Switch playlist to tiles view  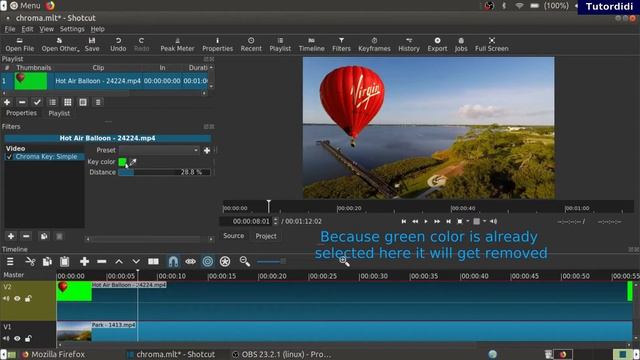click(83, 102)
